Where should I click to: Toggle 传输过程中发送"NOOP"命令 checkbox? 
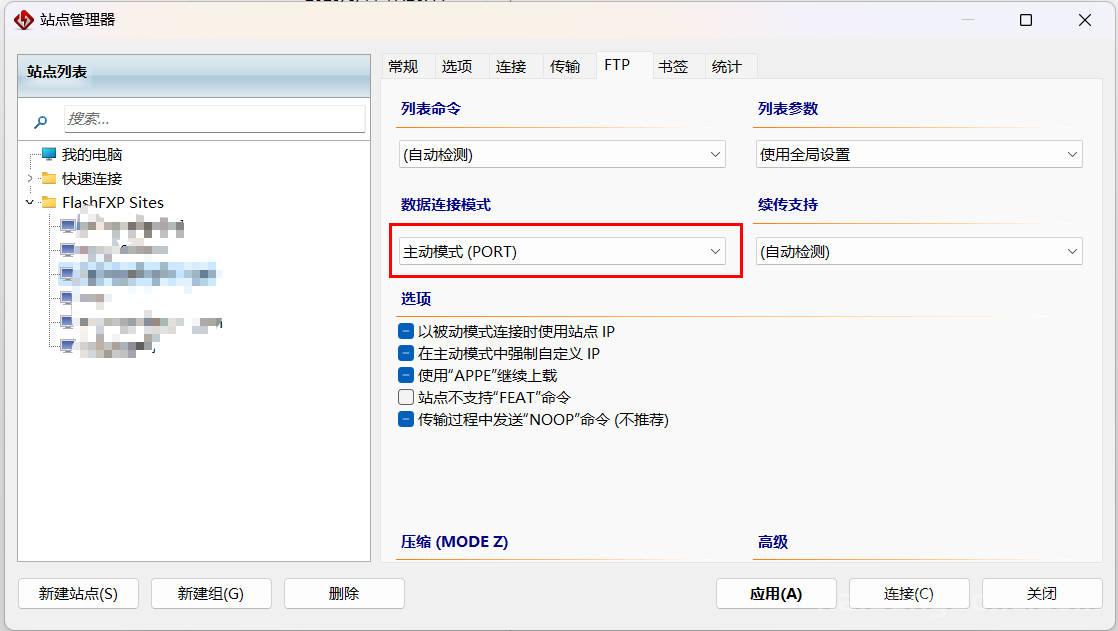click(406, 419)
